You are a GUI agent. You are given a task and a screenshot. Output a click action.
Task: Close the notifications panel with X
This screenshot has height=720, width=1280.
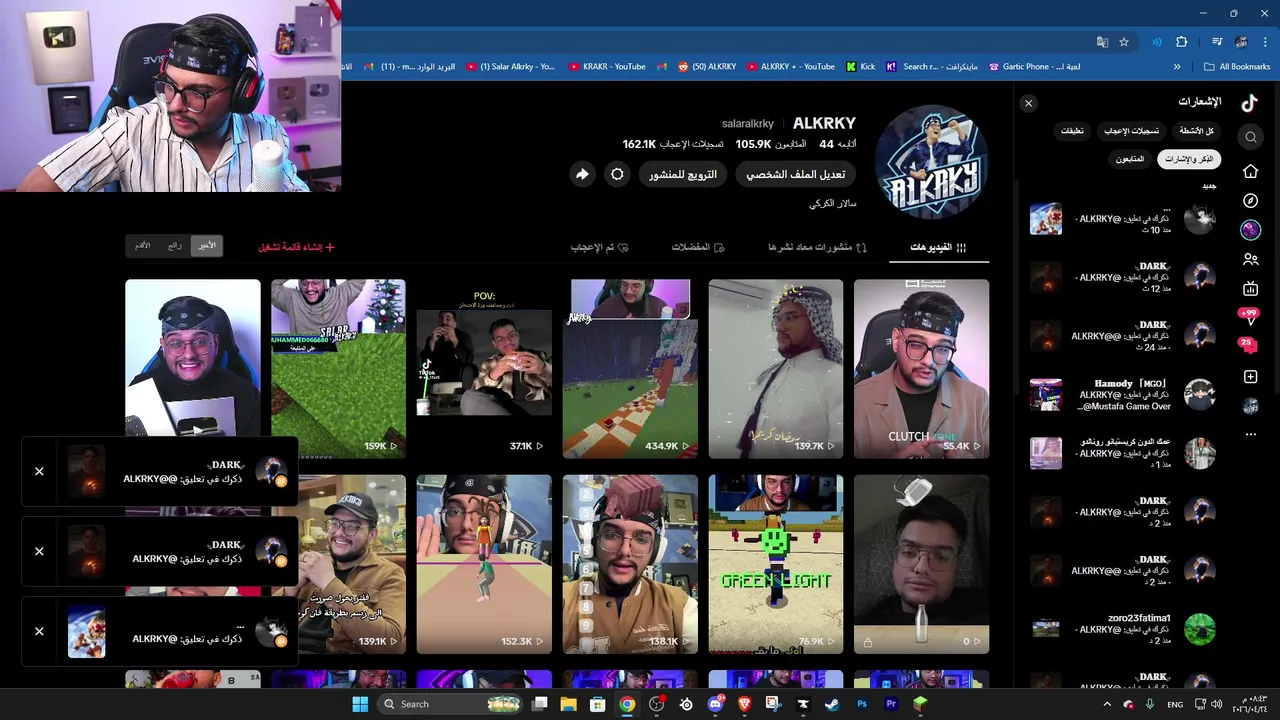point(1028,103)
